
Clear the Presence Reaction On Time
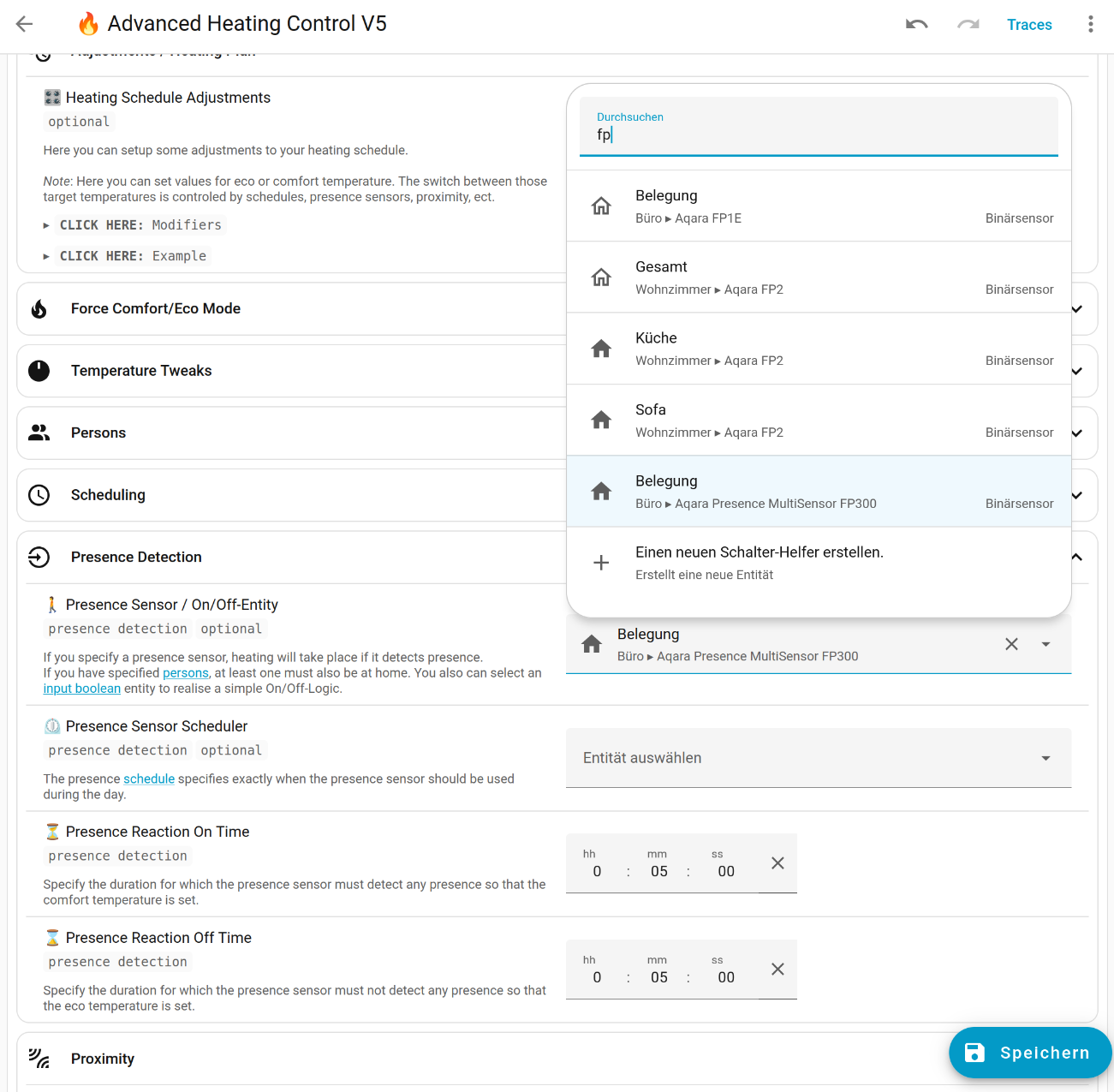click(777, 863)
